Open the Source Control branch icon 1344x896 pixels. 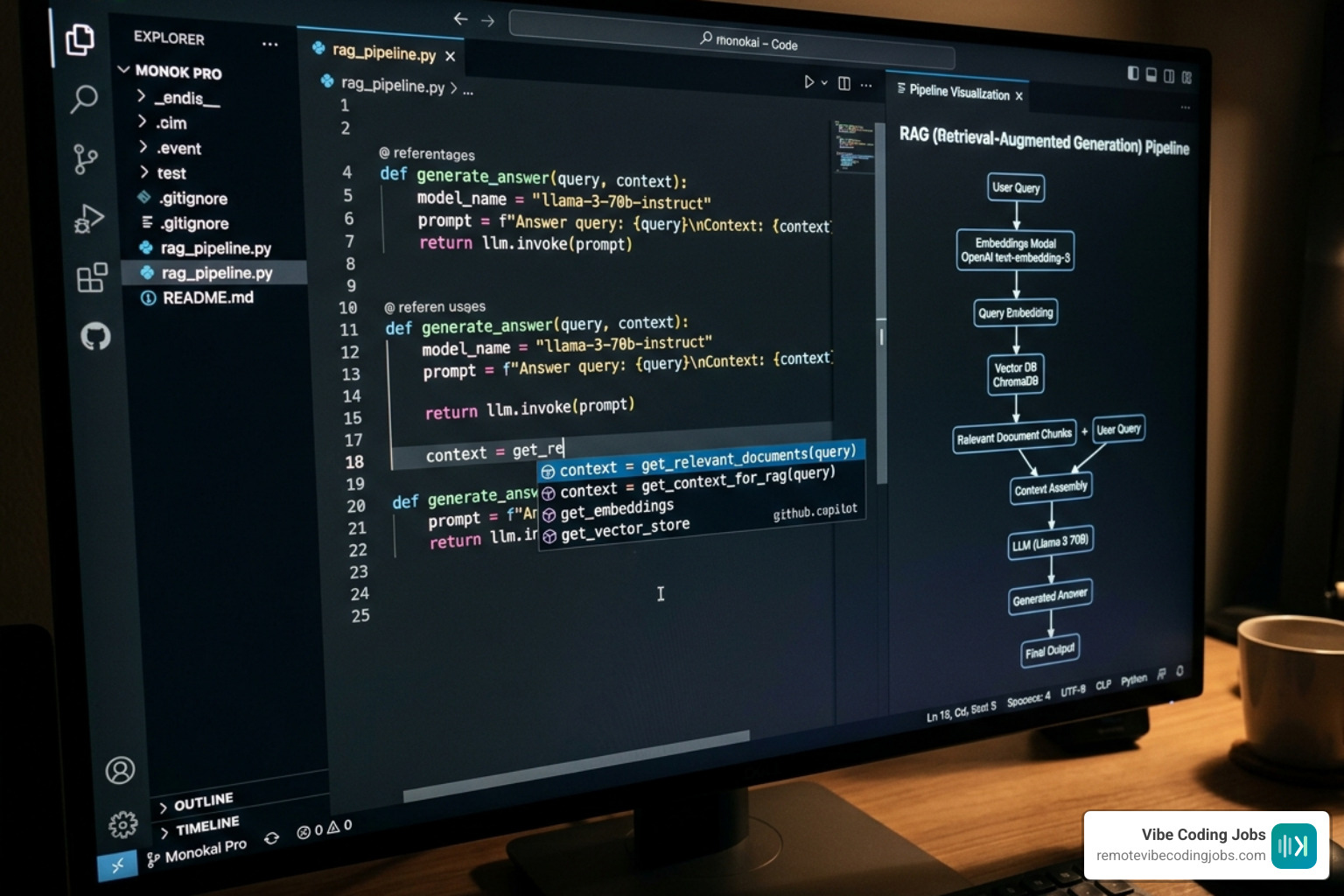pos(86,159)
